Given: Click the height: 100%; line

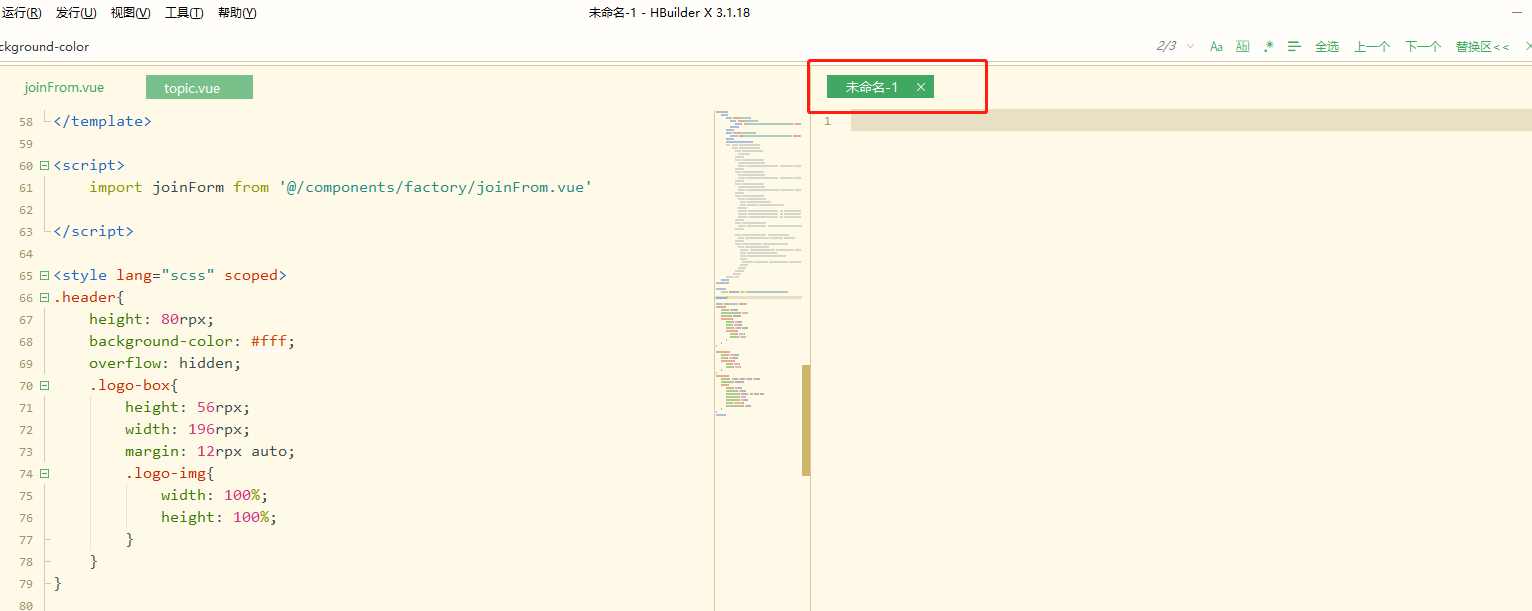Looking at the screenshot, I should click(x=219, y=517).
